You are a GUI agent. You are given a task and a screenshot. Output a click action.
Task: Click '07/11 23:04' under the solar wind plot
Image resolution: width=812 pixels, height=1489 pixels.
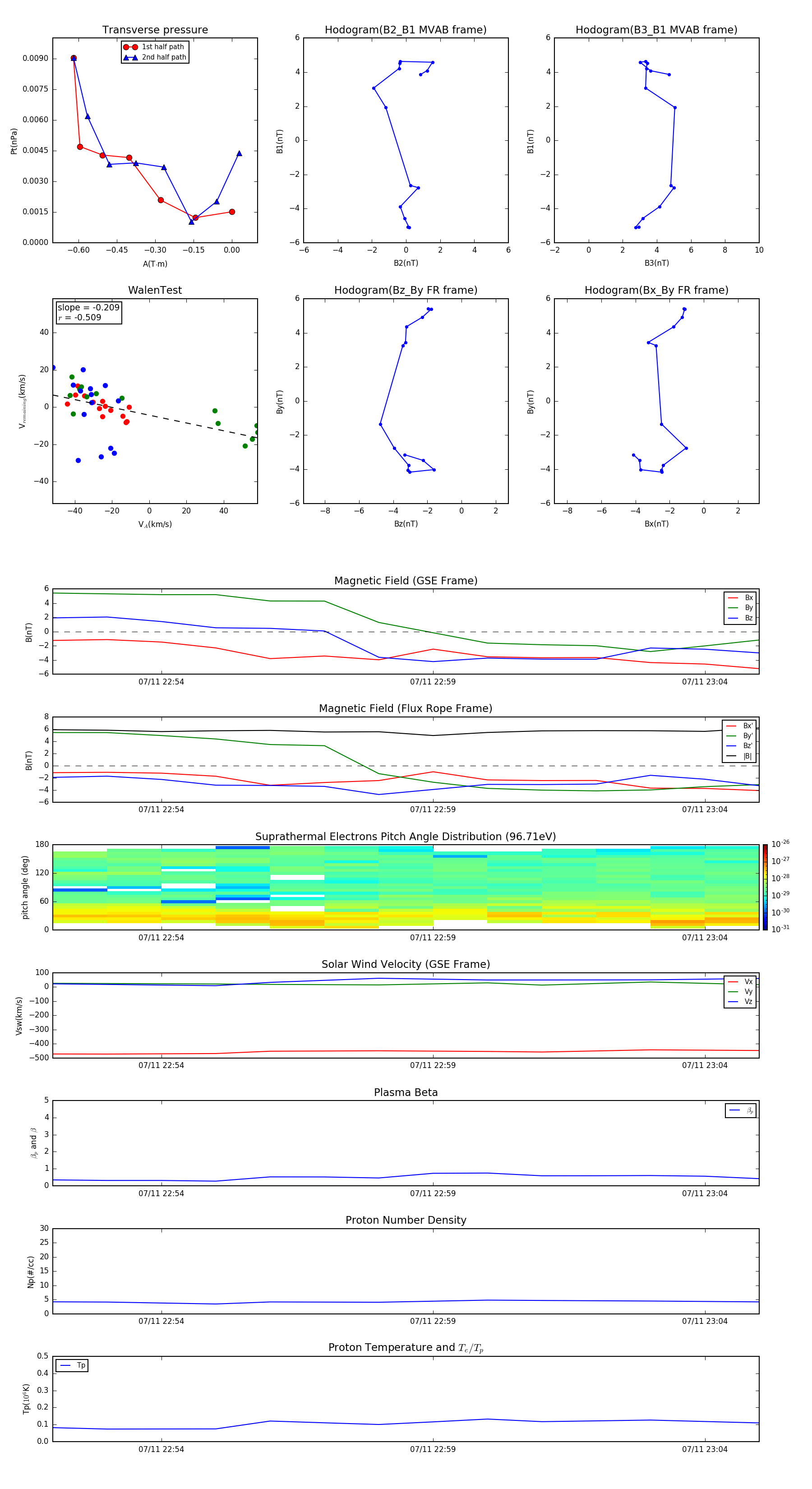click(705, 1065)
